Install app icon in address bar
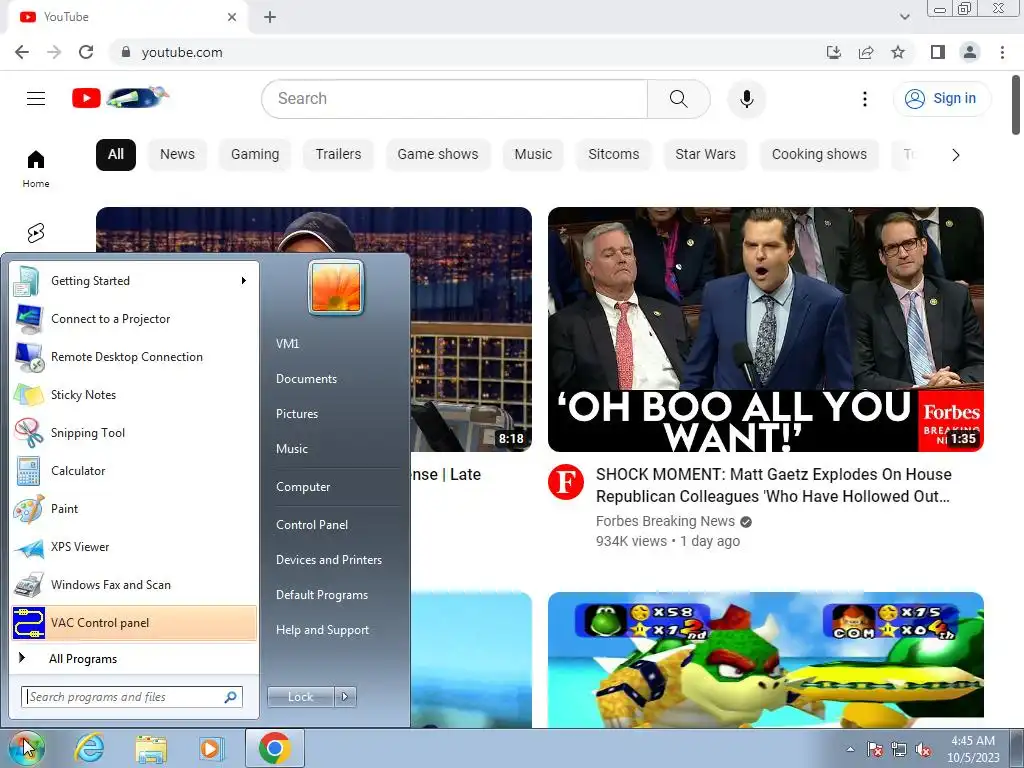This screenshot has height=768, width=1024. click(833, 52)
